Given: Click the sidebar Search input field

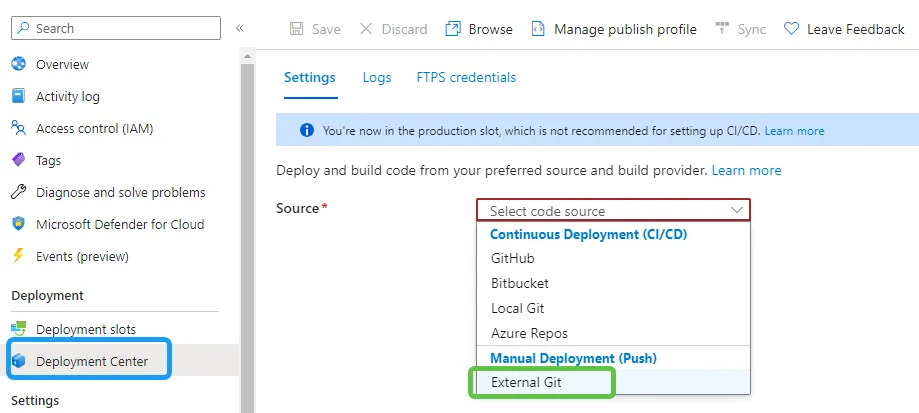Looking at the screenshot, I should [x=118, y=28].
